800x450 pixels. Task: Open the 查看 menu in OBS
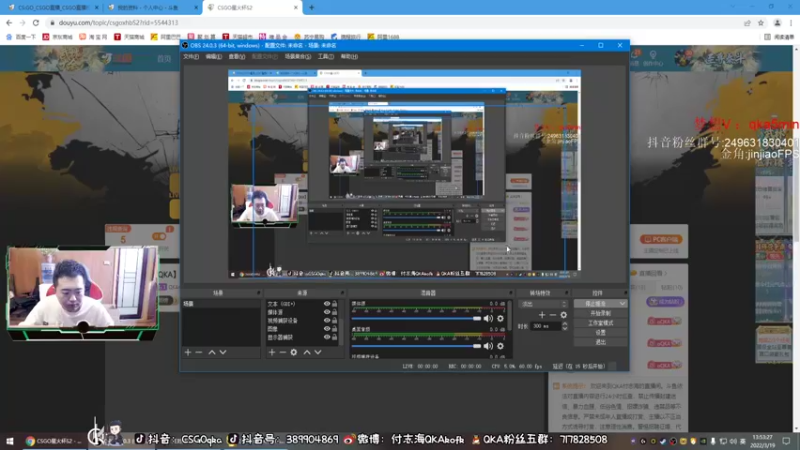(x=236, y=57)
